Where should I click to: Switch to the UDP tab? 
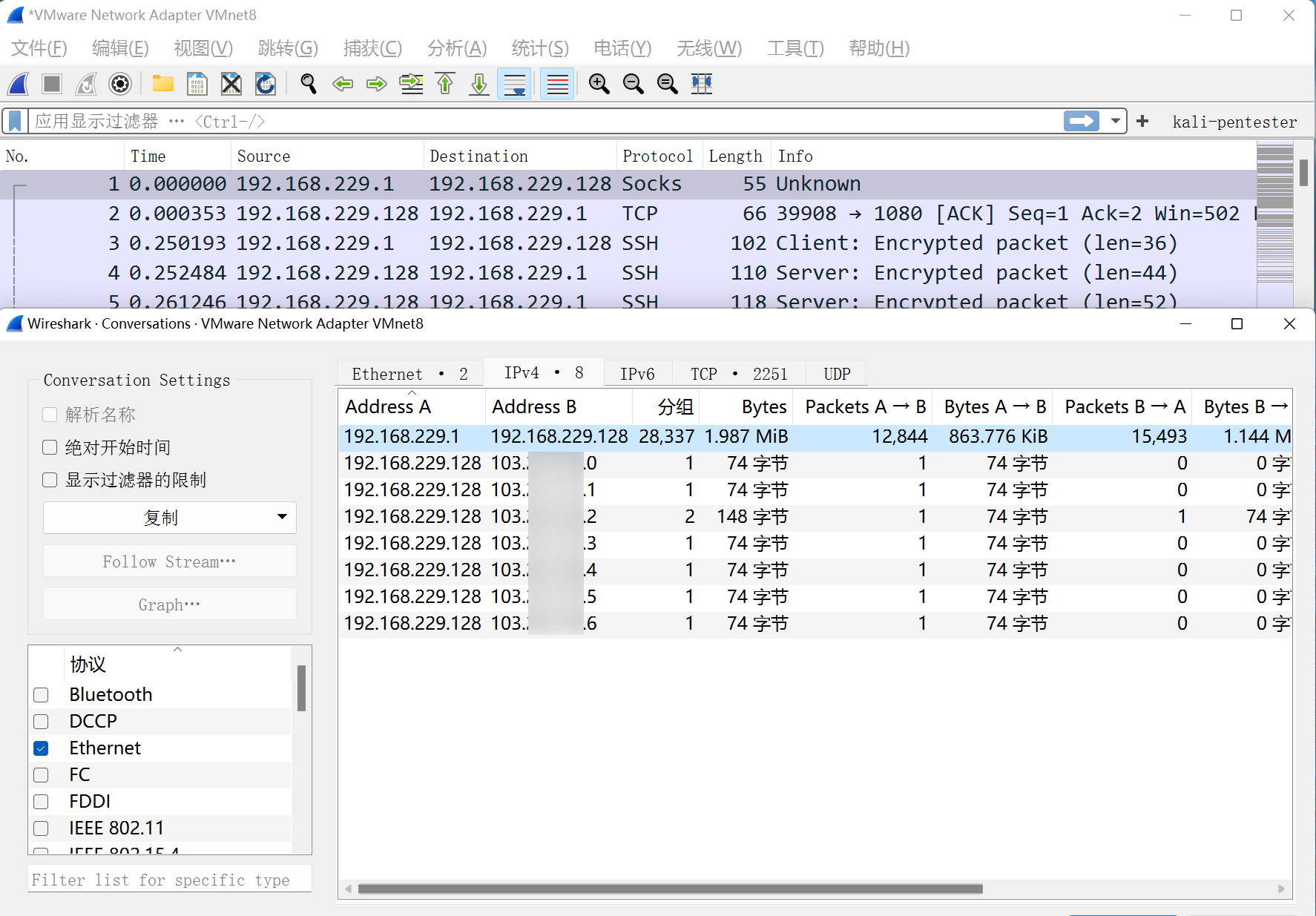coord(837,374)
